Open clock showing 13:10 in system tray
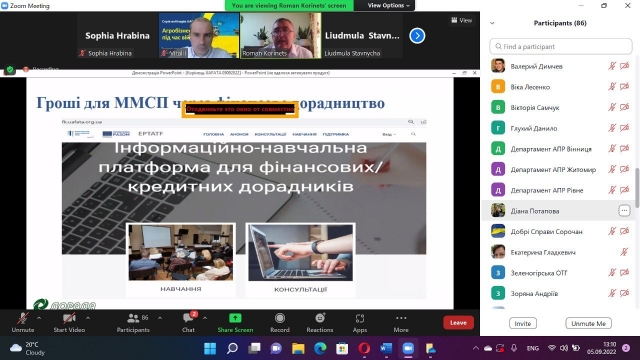The width and height of the screenshot is (640, 360). click(x=601, y=348)
